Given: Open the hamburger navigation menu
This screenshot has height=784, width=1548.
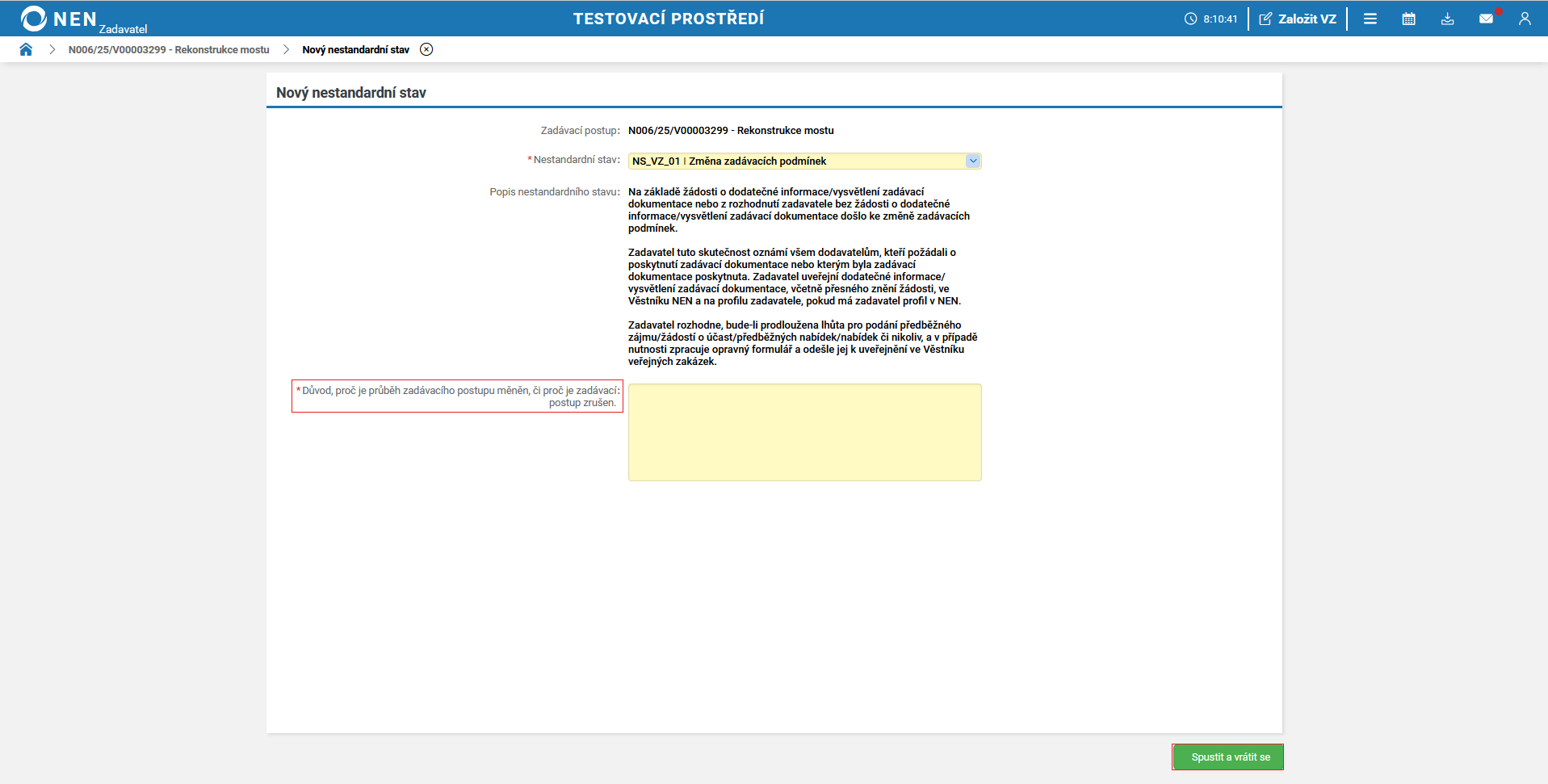Looking at the screenshot, I should click(1370, 18).
